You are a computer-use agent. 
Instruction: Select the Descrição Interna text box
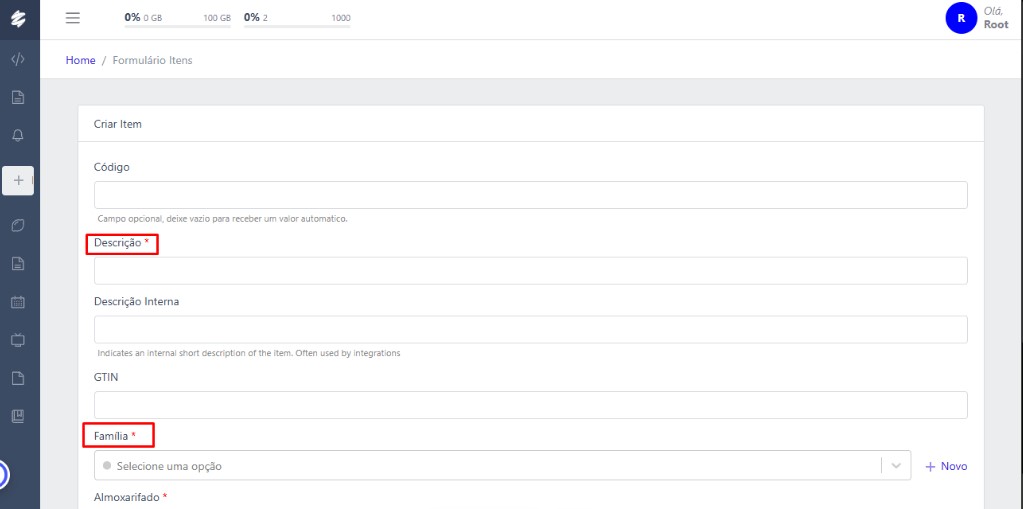[x=530, y=330]
